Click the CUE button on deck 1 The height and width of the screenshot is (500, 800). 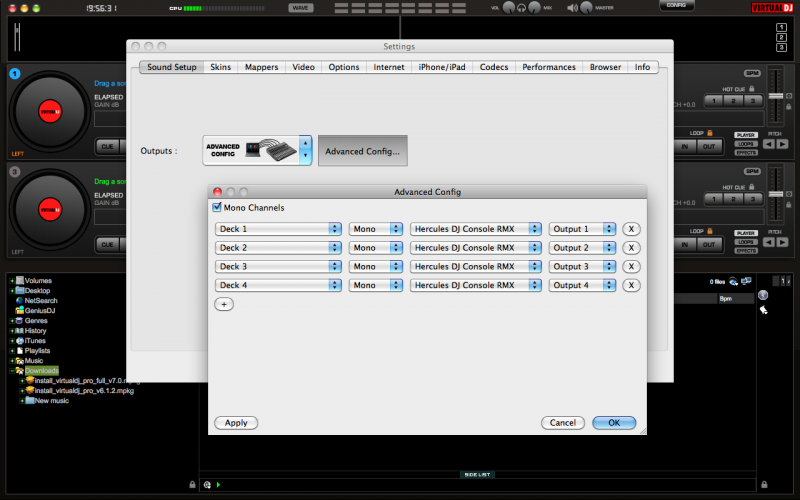point(107,146)
